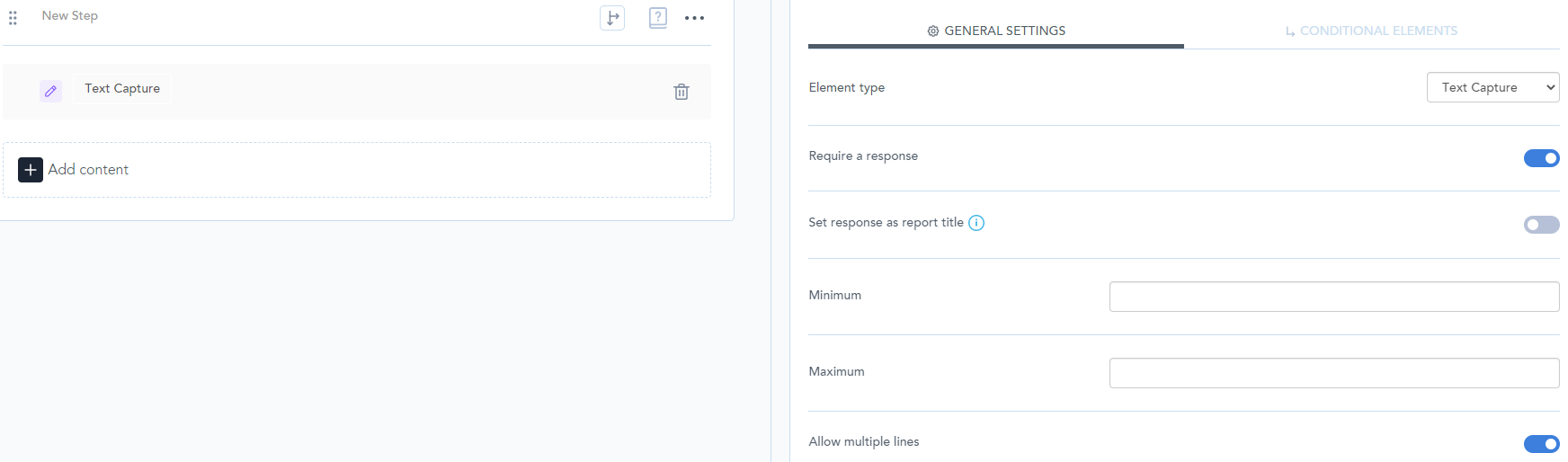Enable Set response as report title toggle
The height and width of the screenshot is (462, 1568).
tap(1541, 225)
